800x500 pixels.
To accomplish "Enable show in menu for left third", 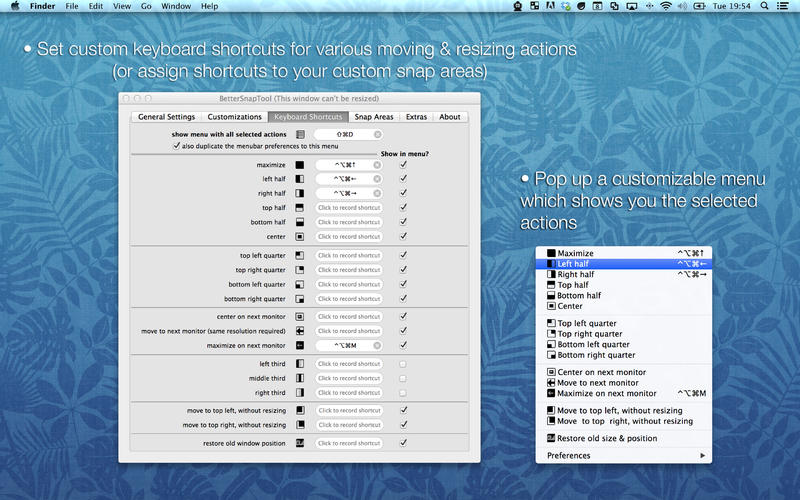I will coord(403,364).
